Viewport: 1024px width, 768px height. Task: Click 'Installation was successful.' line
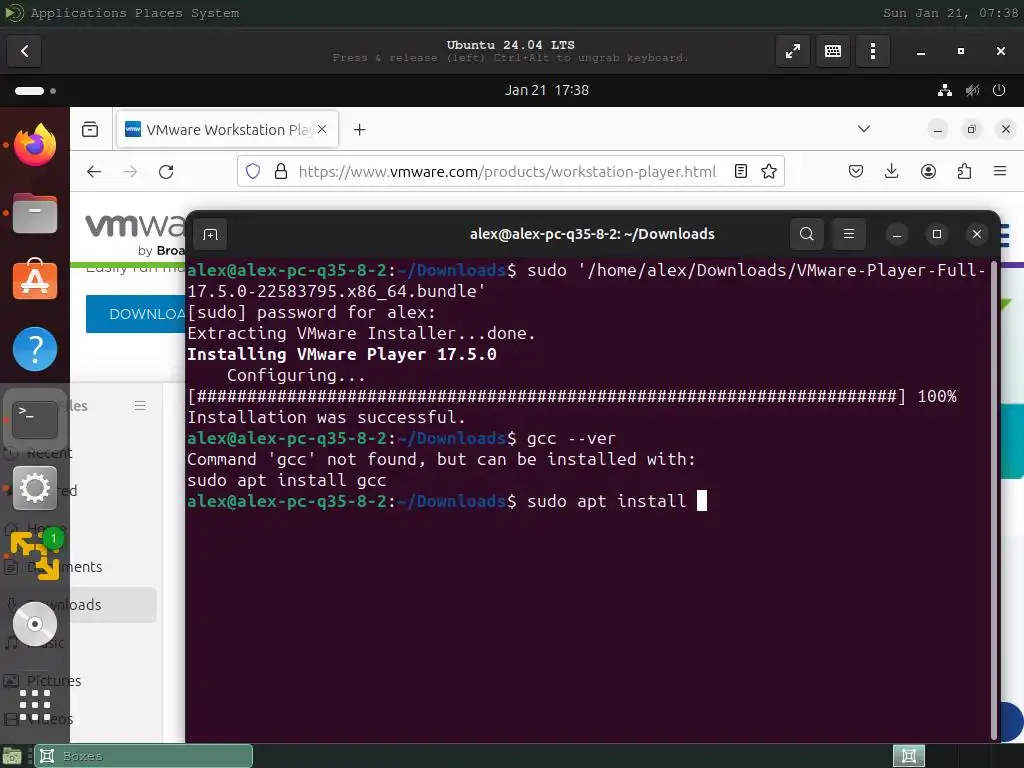click(x=326, y=417)
